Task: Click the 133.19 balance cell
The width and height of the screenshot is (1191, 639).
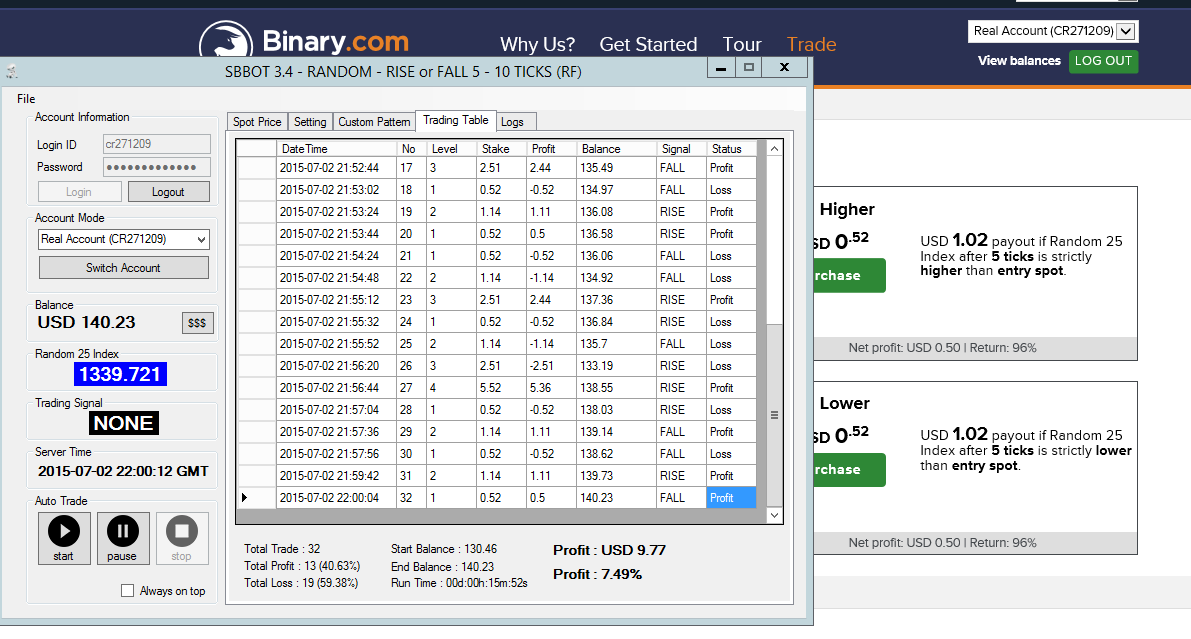Action: click(617, 365)
